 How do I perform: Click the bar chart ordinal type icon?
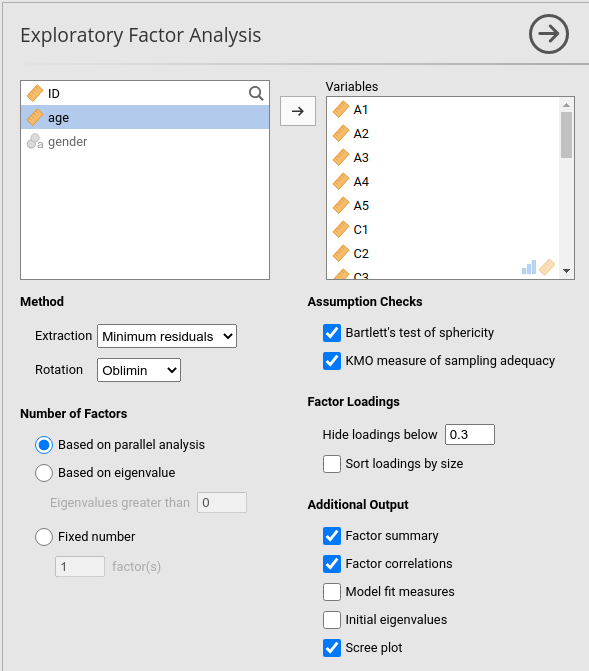coord(529,267)
